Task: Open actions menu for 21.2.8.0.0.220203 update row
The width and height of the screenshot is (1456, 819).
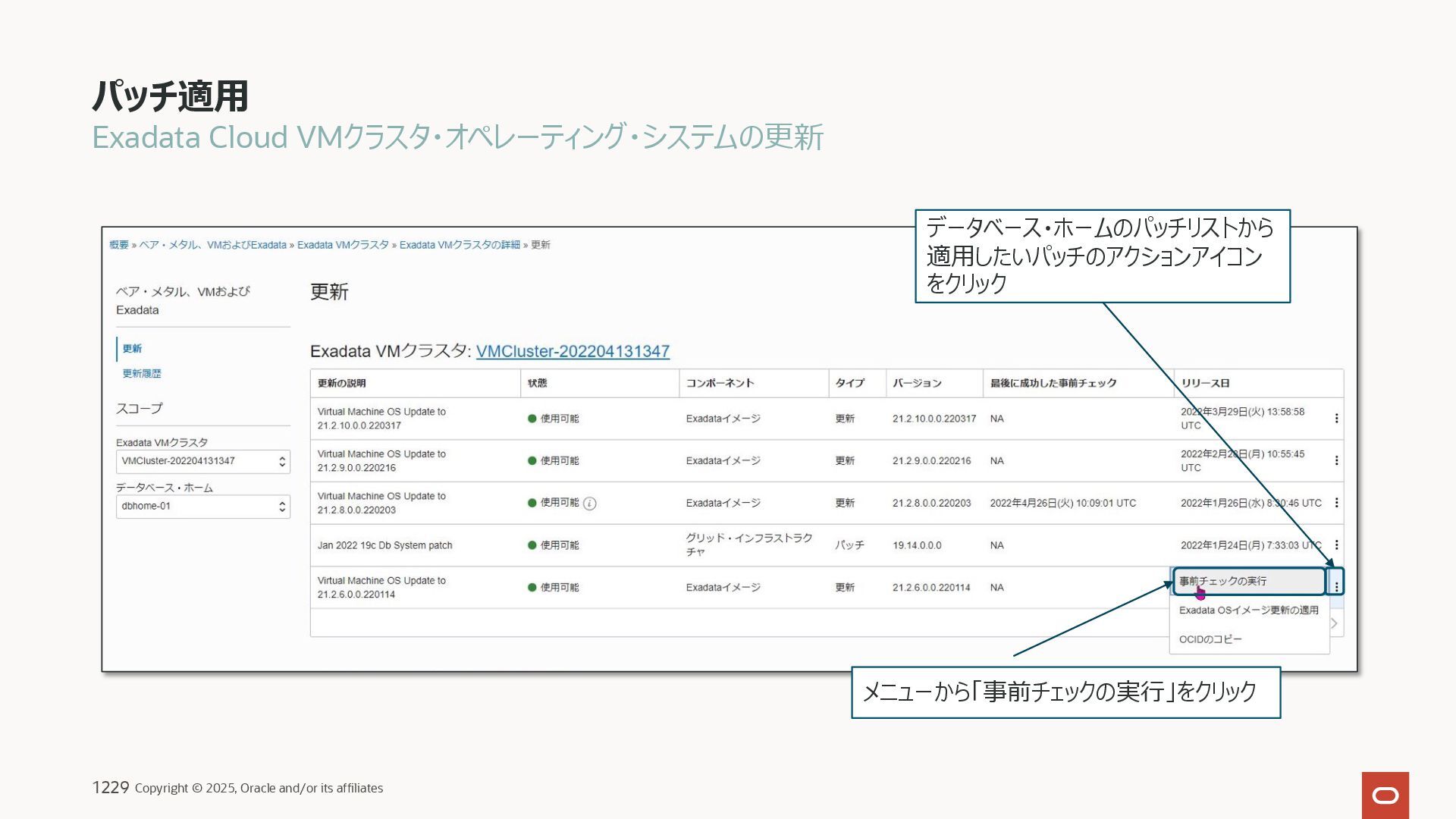Action: (x=1336, y=503)
